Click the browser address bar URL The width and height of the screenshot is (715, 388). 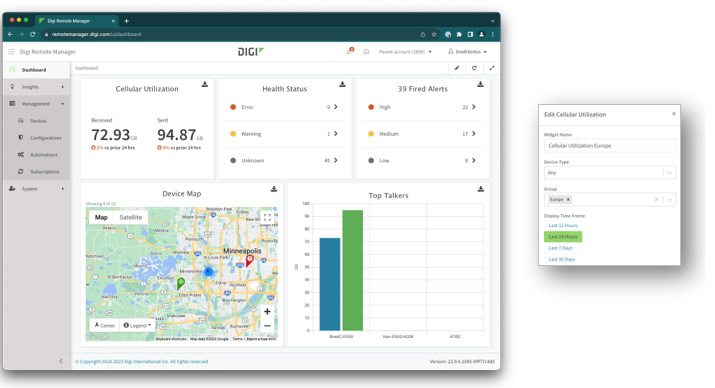[x=96, y=34]
